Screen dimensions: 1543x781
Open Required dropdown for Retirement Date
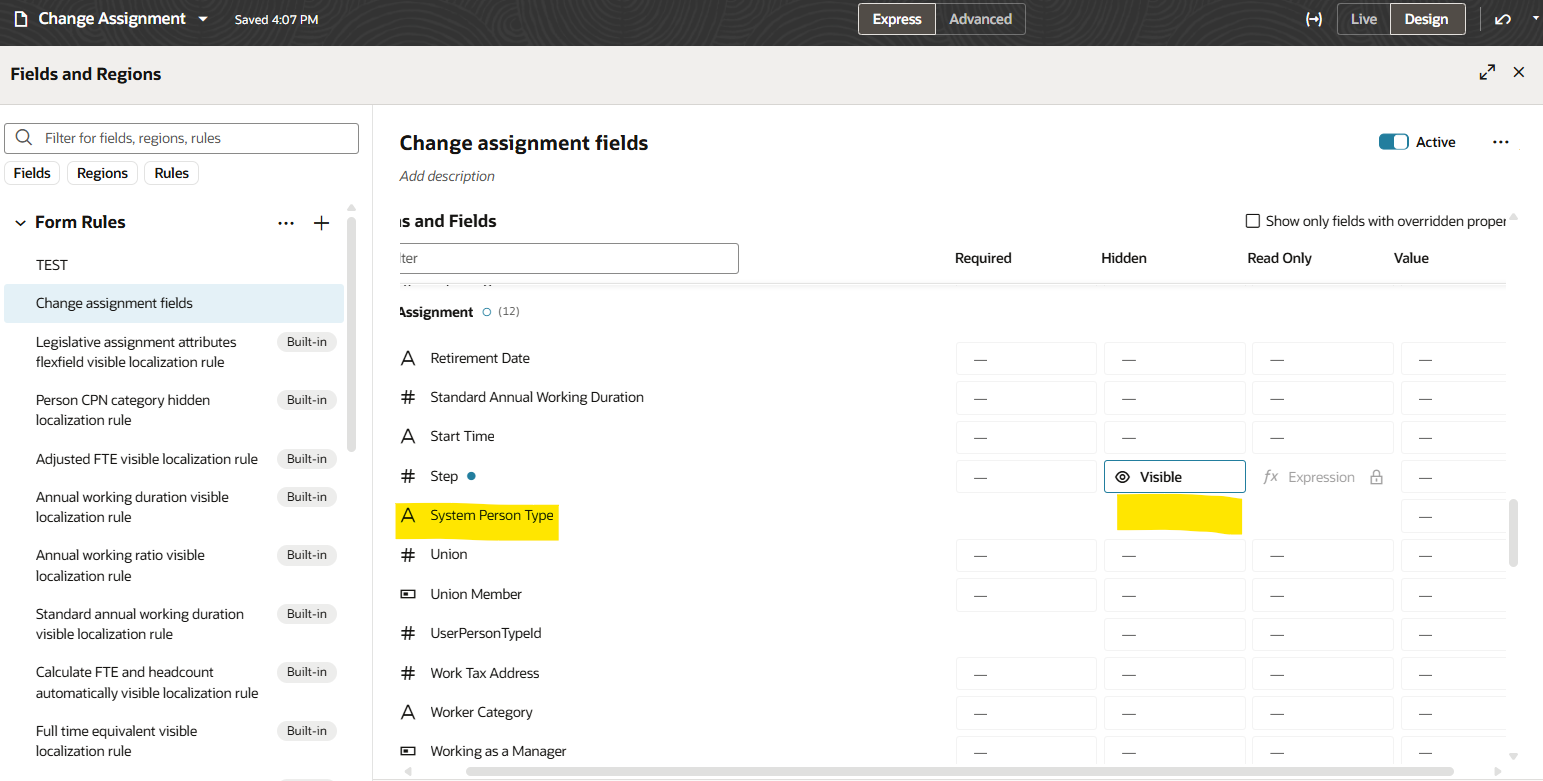[x=1026, y=359]
